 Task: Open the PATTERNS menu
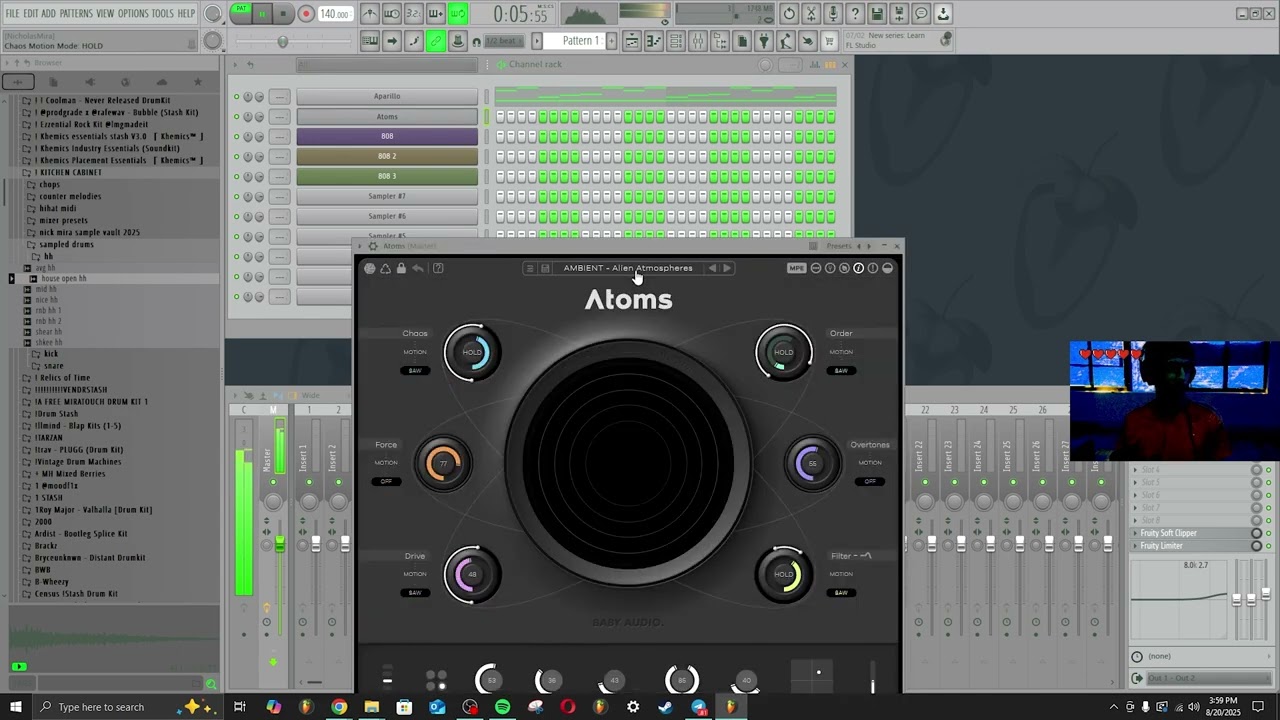76,14
